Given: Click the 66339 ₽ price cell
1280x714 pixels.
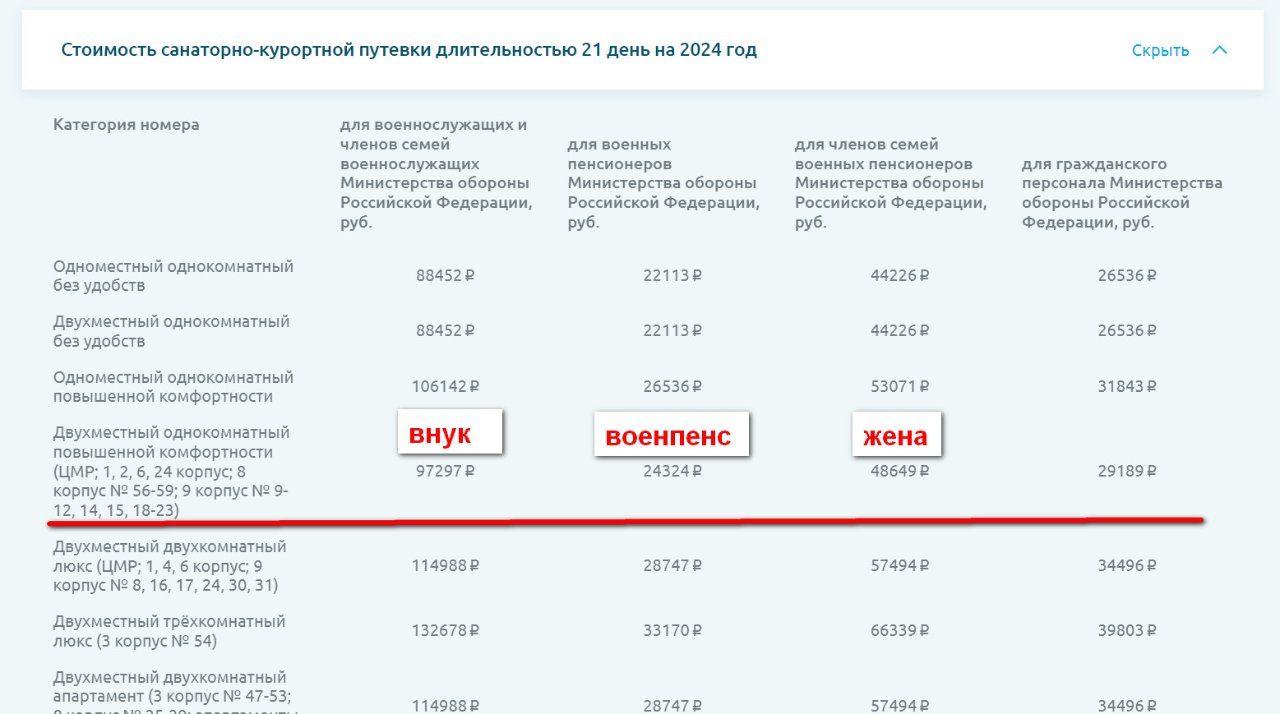Looking at the screenshot, I should (x=899, y=630).
